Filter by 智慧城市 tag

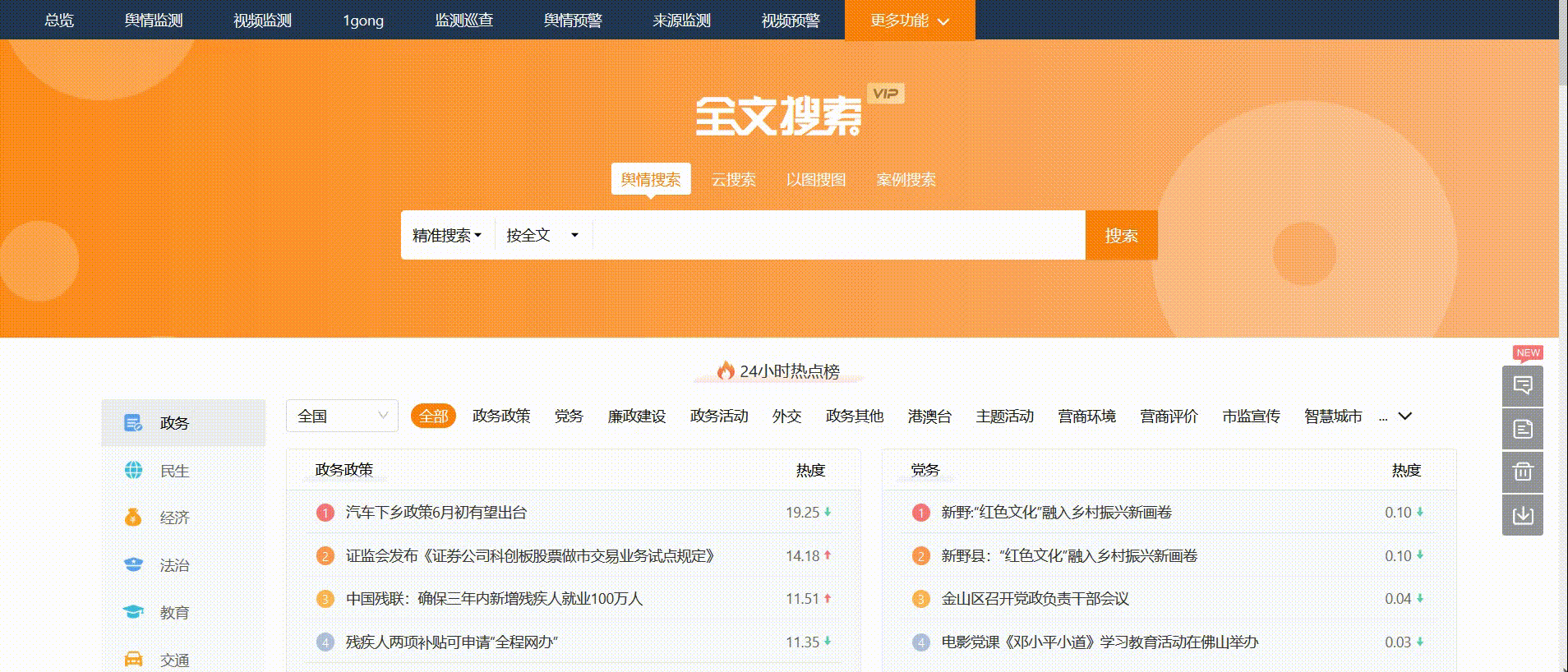[x=1333, y=417]
